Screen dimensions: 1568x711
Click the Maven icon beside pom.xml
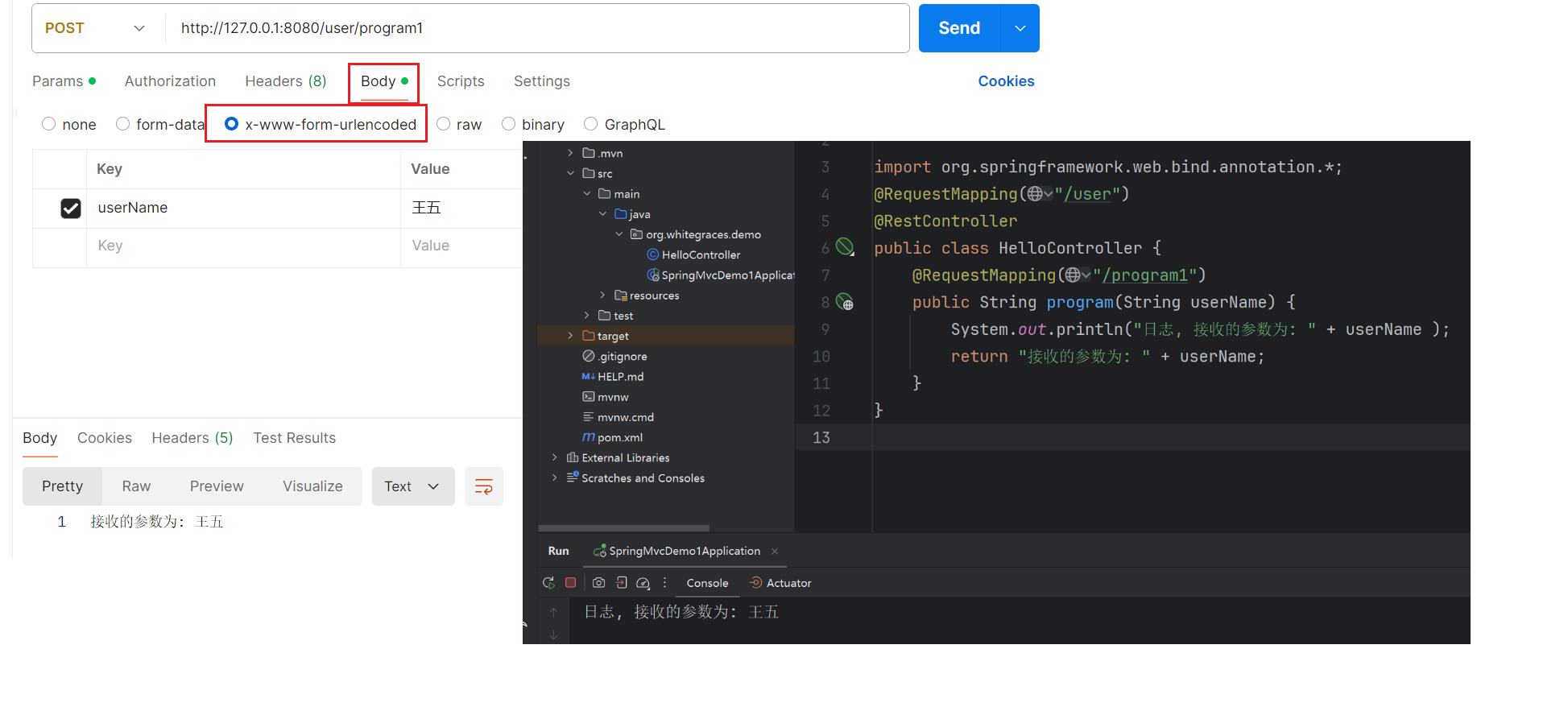pyautogui.click(x=589, y=437)
